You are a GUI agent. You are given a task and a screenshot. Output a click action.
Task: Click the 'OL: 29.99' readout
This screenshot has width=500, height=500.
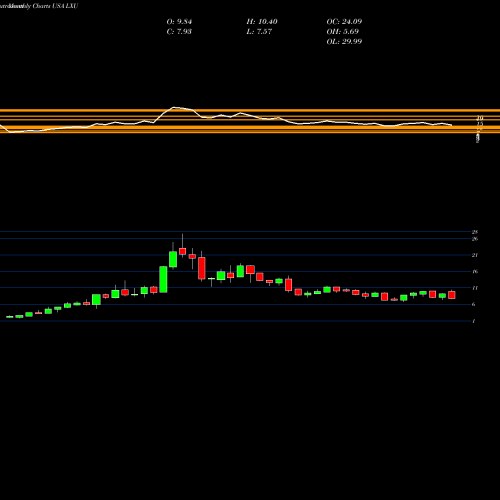coord(344,42)
